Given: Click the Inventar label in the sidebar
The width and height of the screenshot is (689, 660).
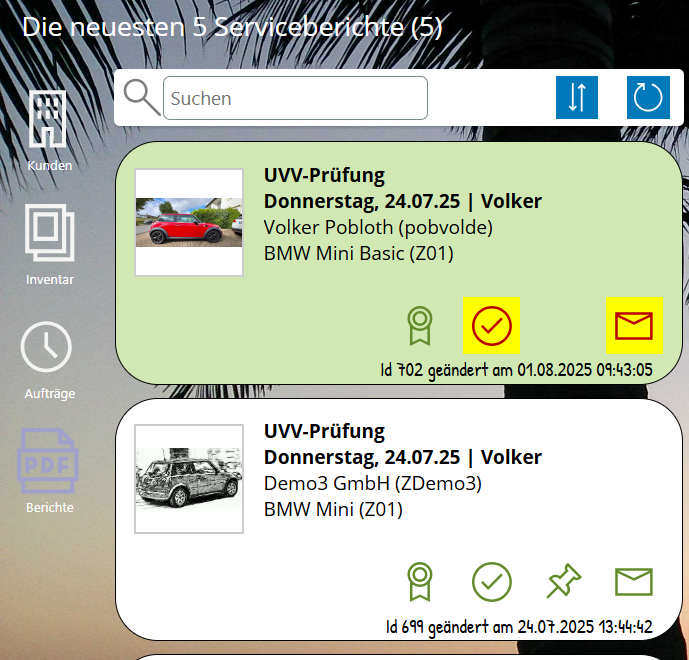Looking at the screenshot, I should click(x=50, y=279).
